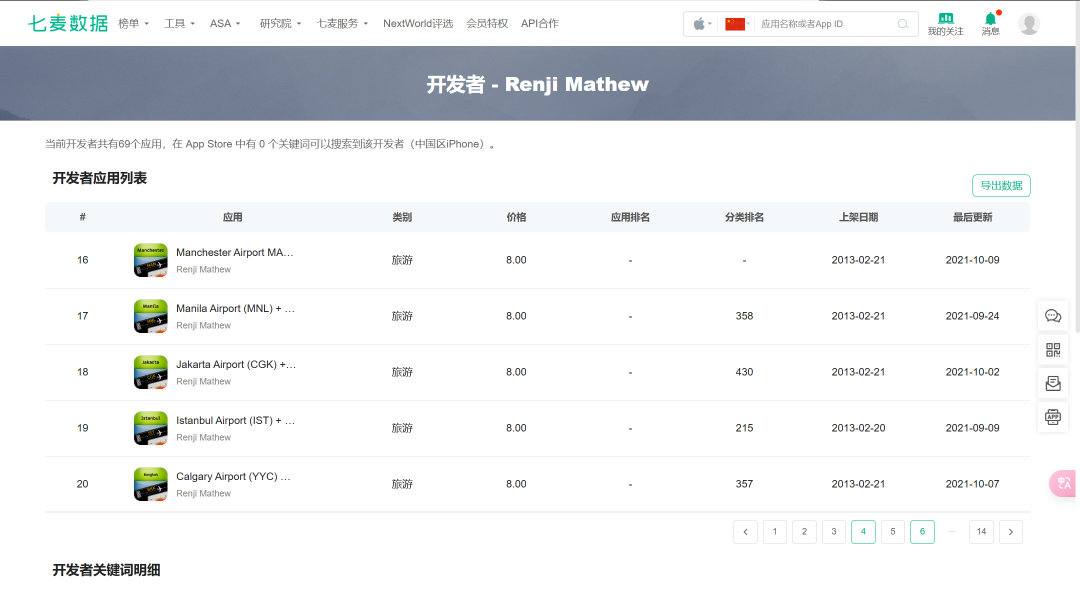Go to next pagination page arrow
This screenshot has width=1080, height=594.
(x=1010, y=531)
